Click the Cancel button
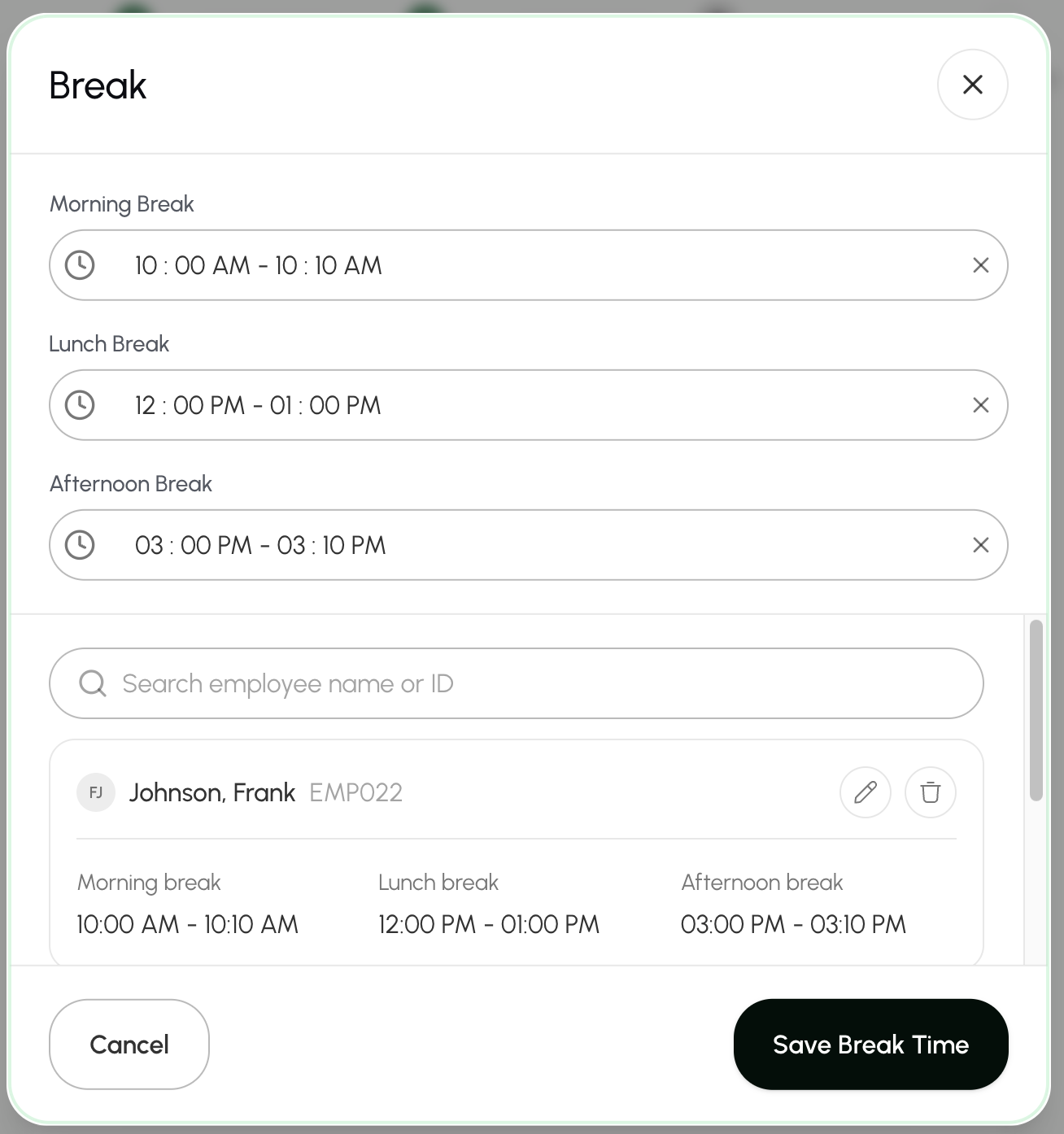The height and width of the screenshot is (1134, 1064). 129,1045
